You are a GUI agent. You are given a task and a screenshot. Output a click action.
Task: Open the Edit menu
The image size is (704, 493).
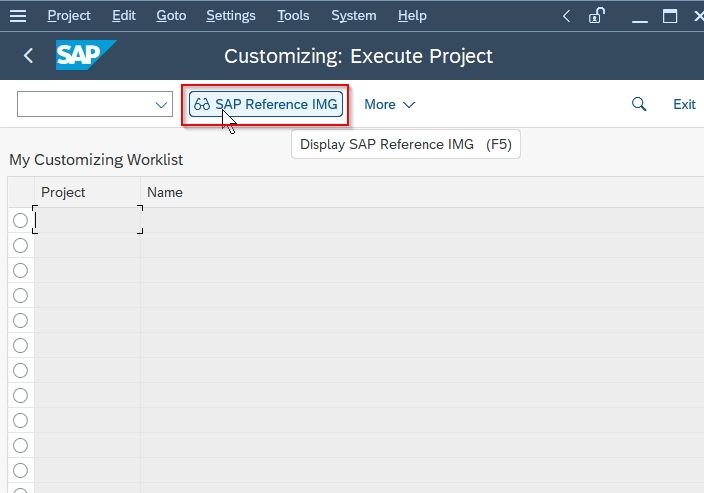coord(123,16)
